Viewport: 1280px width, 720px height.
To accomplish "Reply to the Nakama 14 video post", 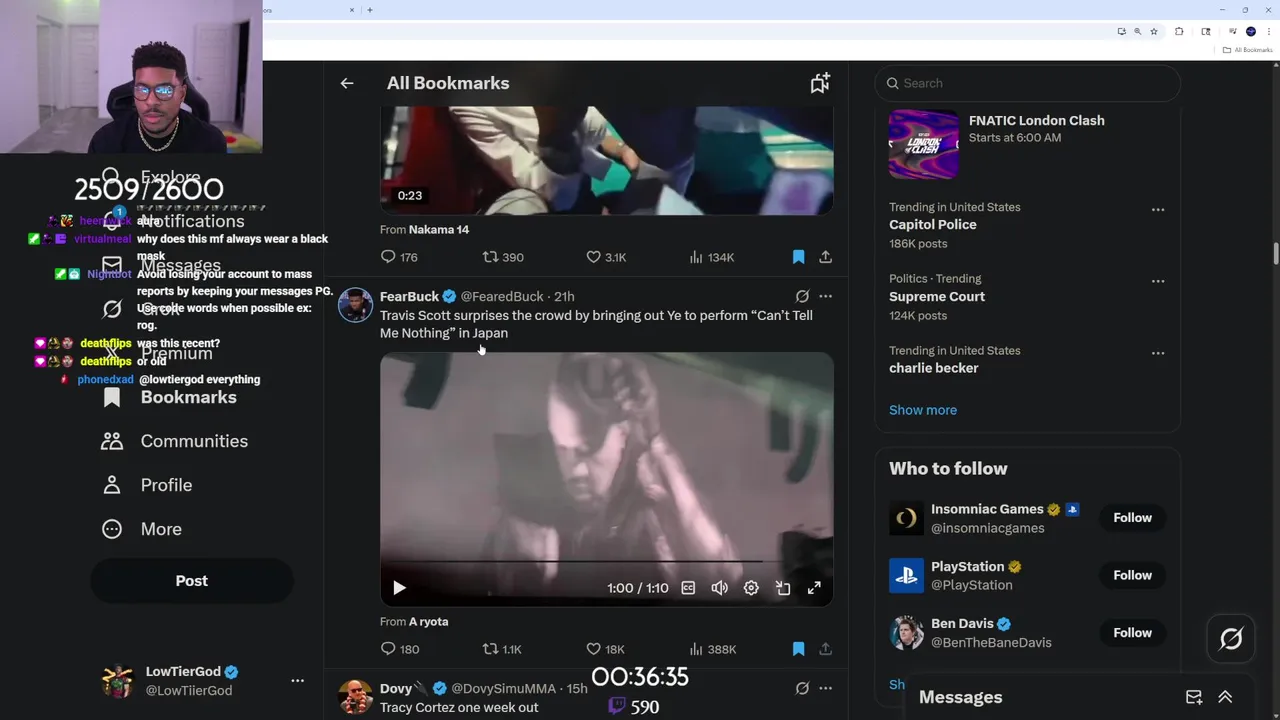I will pyautogui.click(x=399, y=257).
